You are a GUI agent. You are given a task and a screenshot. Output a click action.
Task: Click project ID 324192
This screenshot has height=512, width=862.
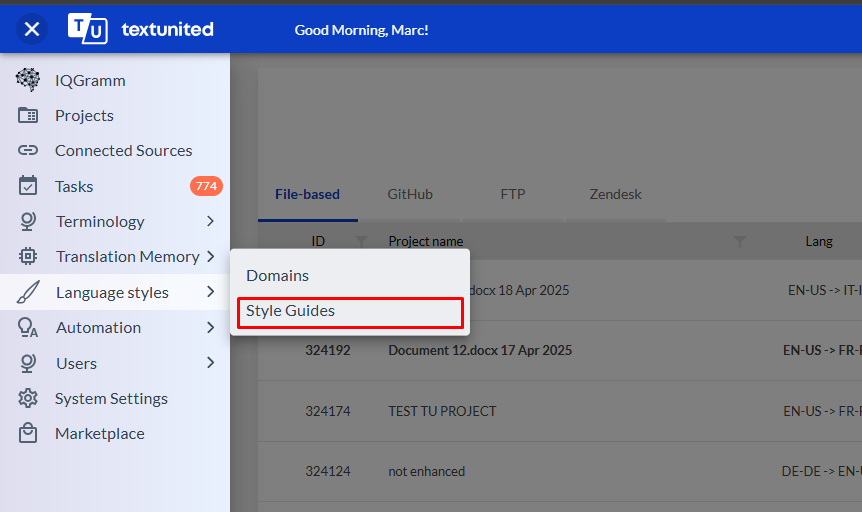328,350
